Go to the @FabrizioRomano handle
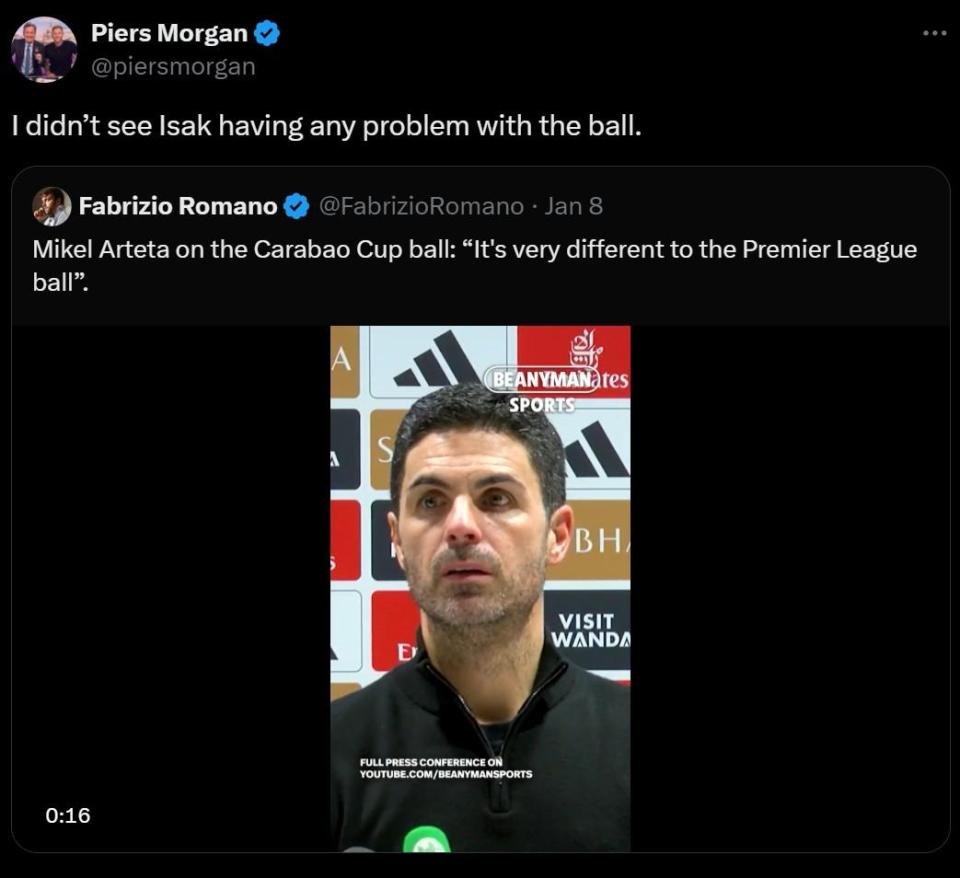Image resolution: width=960 pixels, height=878 pixels. pyautogui.click(x=421, y=206)
